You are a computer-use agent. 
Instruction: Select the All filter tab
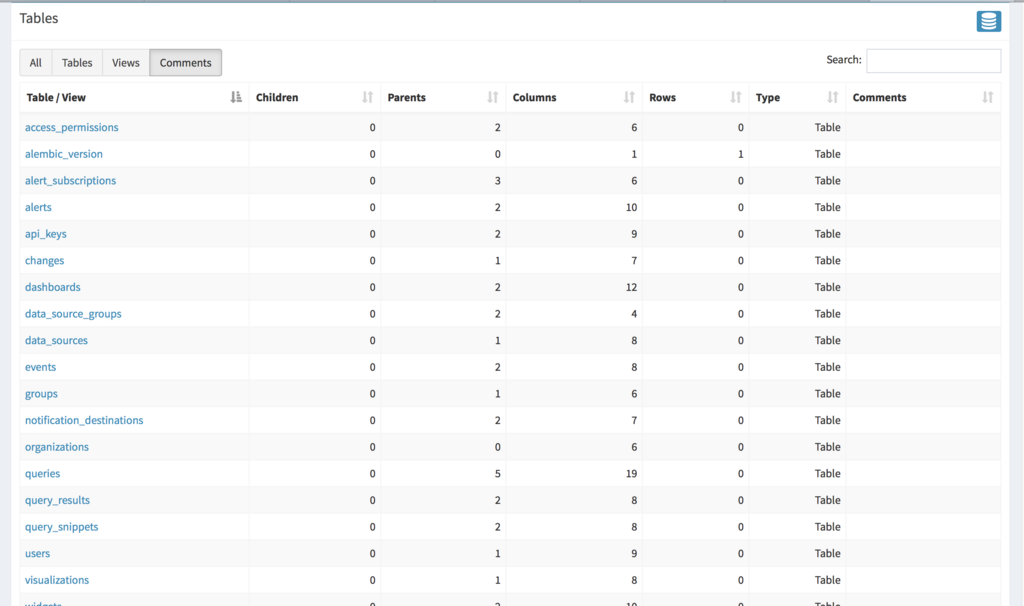35,63
